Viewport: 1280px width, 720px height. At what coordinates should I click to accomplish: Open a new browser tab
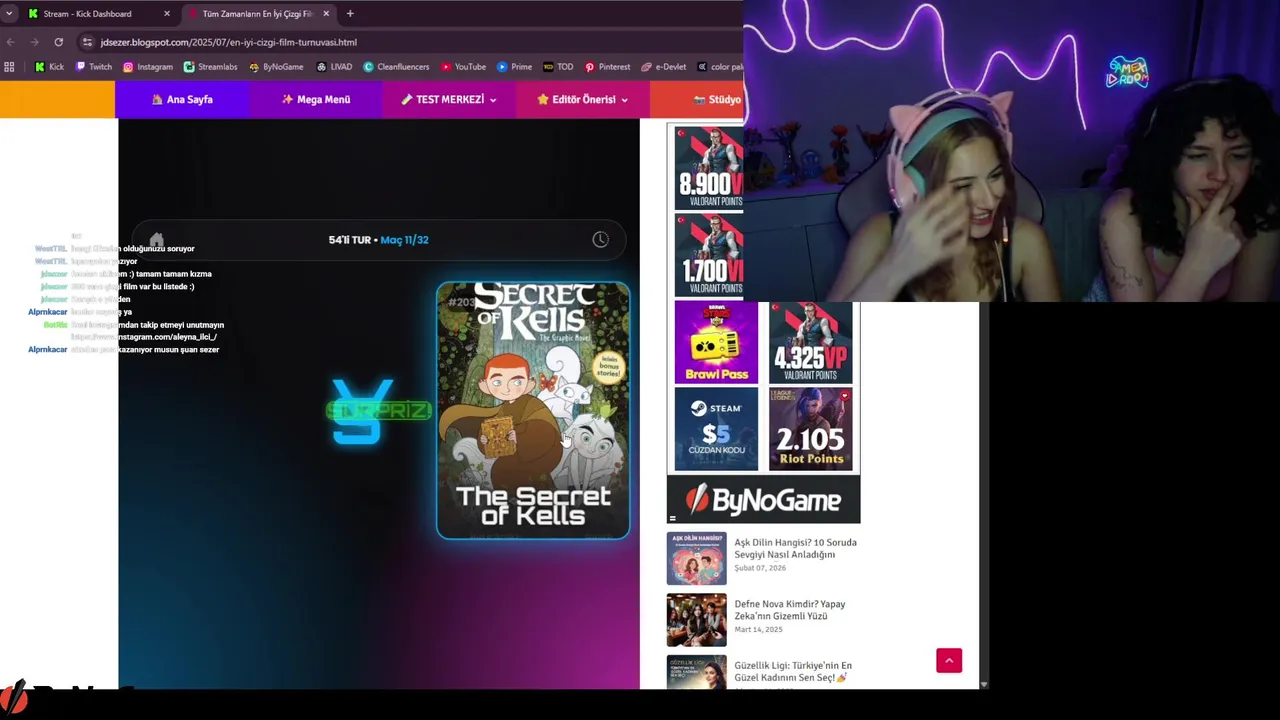click(350, 14)
